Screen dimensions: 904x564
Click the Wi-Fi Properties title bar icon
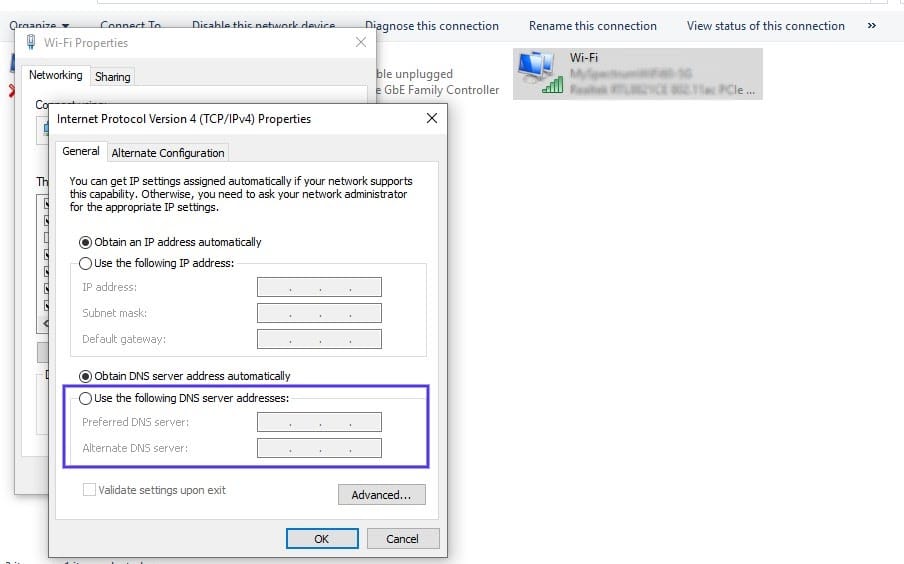31,42
